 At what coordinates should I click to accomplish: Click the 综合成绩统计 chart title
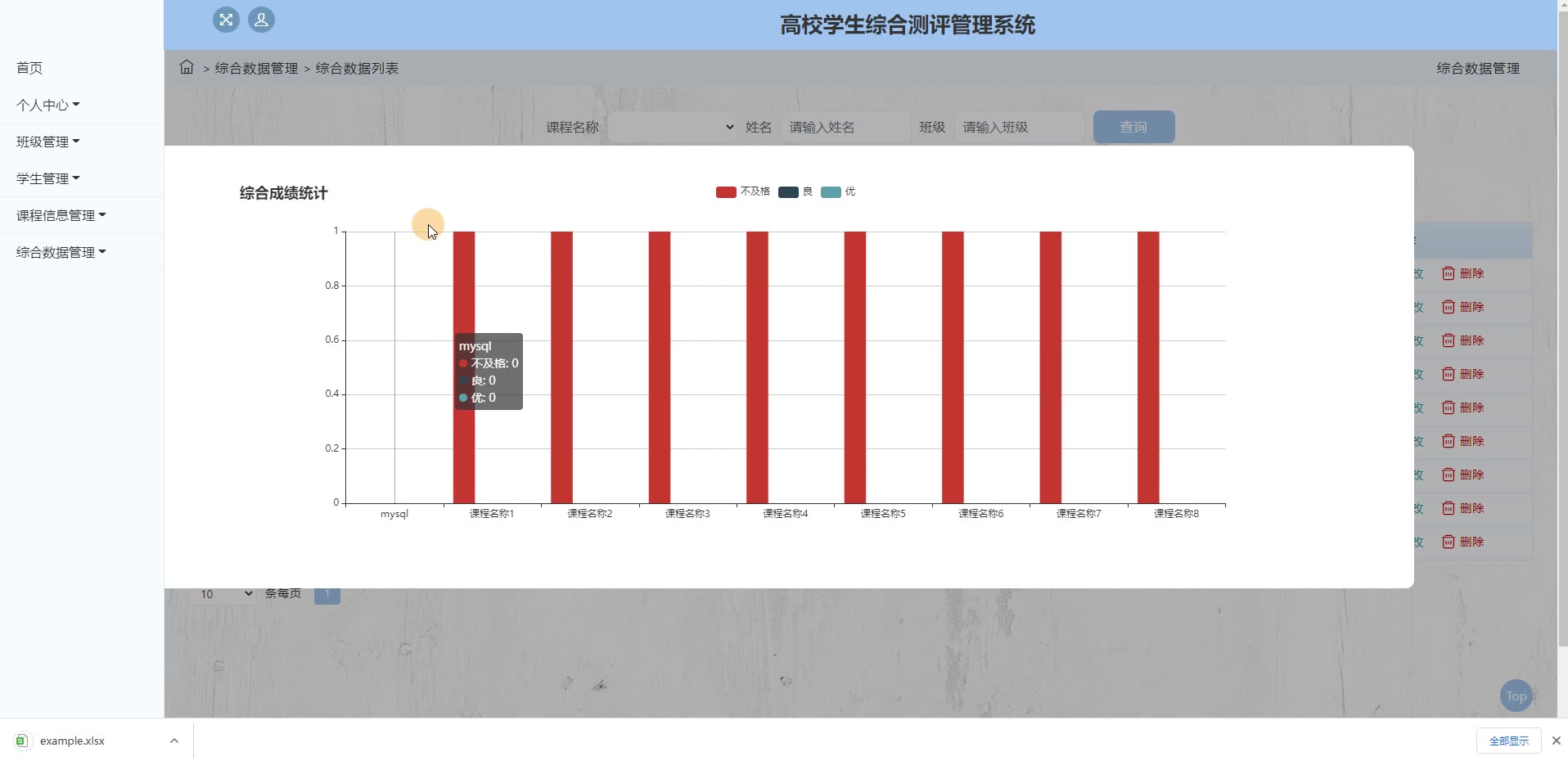pyautogui.click(x=283, y=193)
